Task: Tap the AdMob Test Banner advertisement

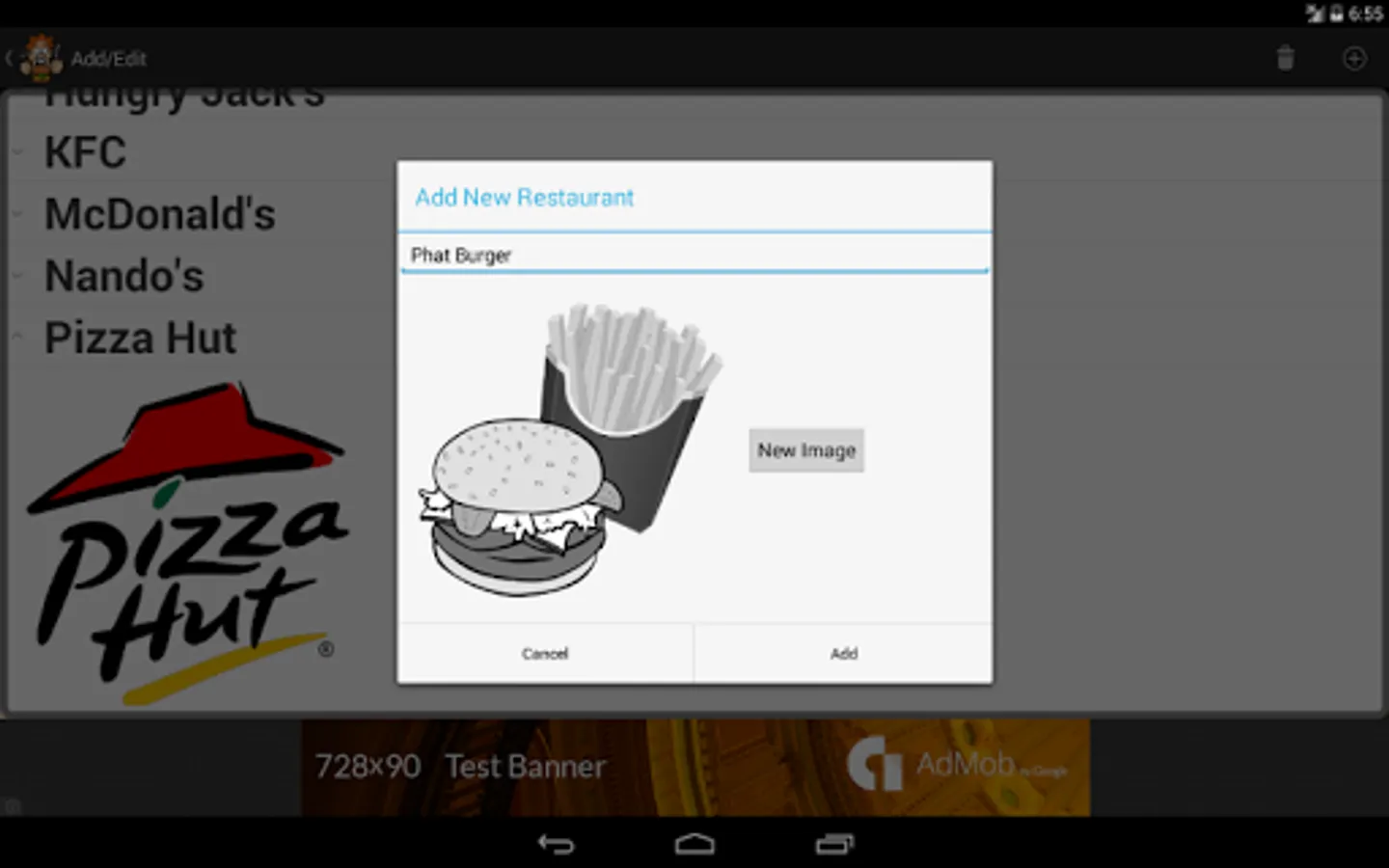Action: click(x=695, y=767)
